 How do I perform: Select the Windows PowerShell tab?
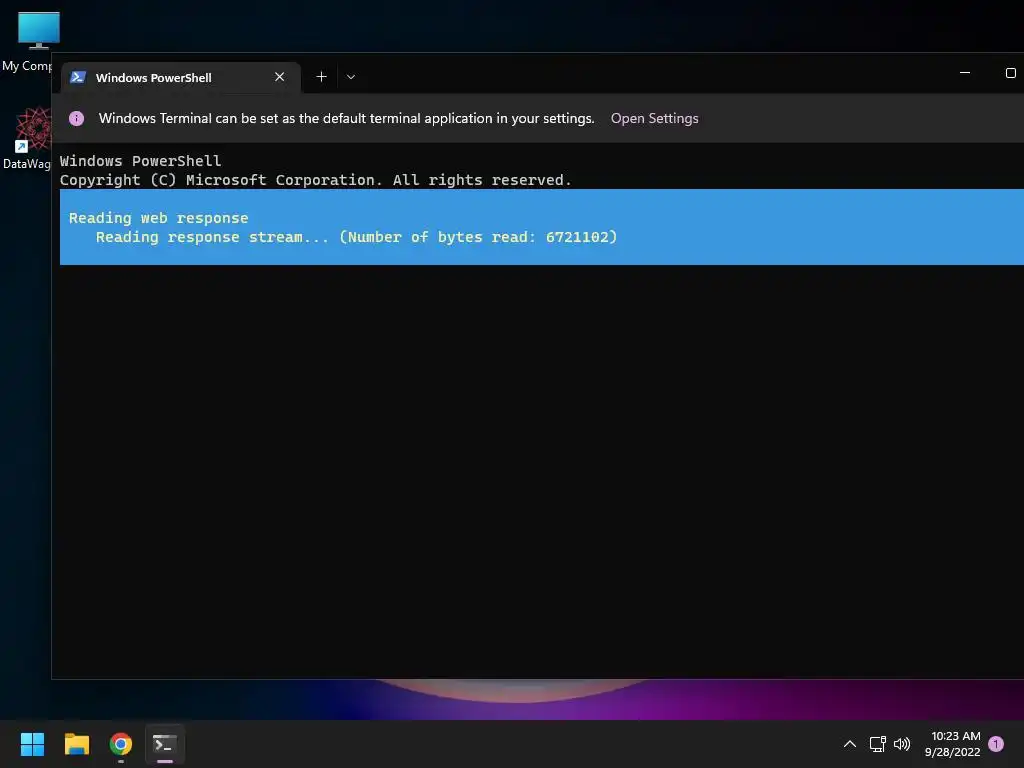[x=181, y=78]
